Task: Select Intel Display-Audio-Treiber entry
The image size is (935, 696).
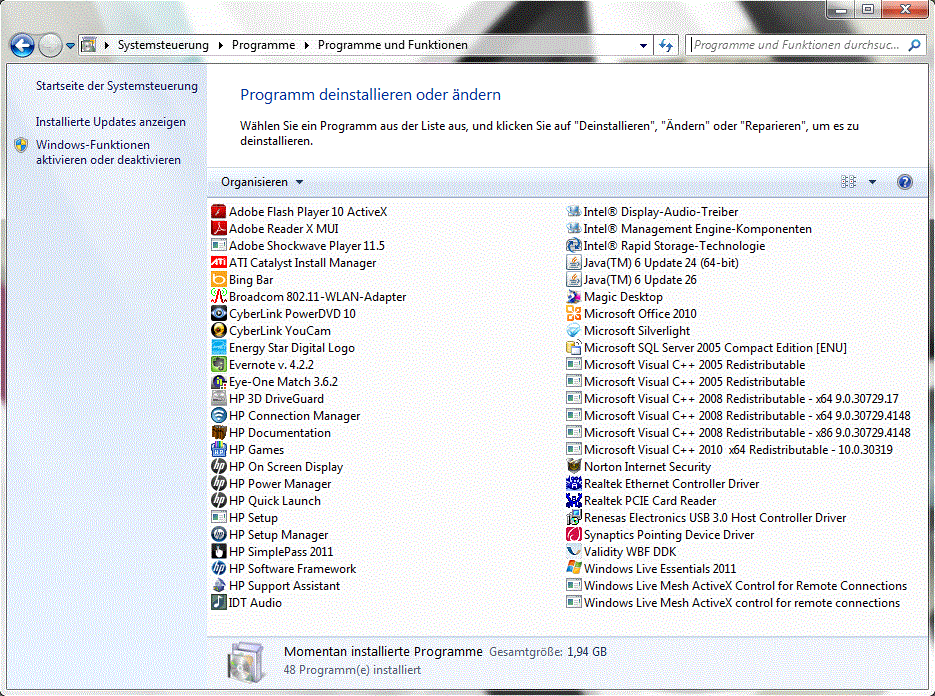Action: click(652, 212)
